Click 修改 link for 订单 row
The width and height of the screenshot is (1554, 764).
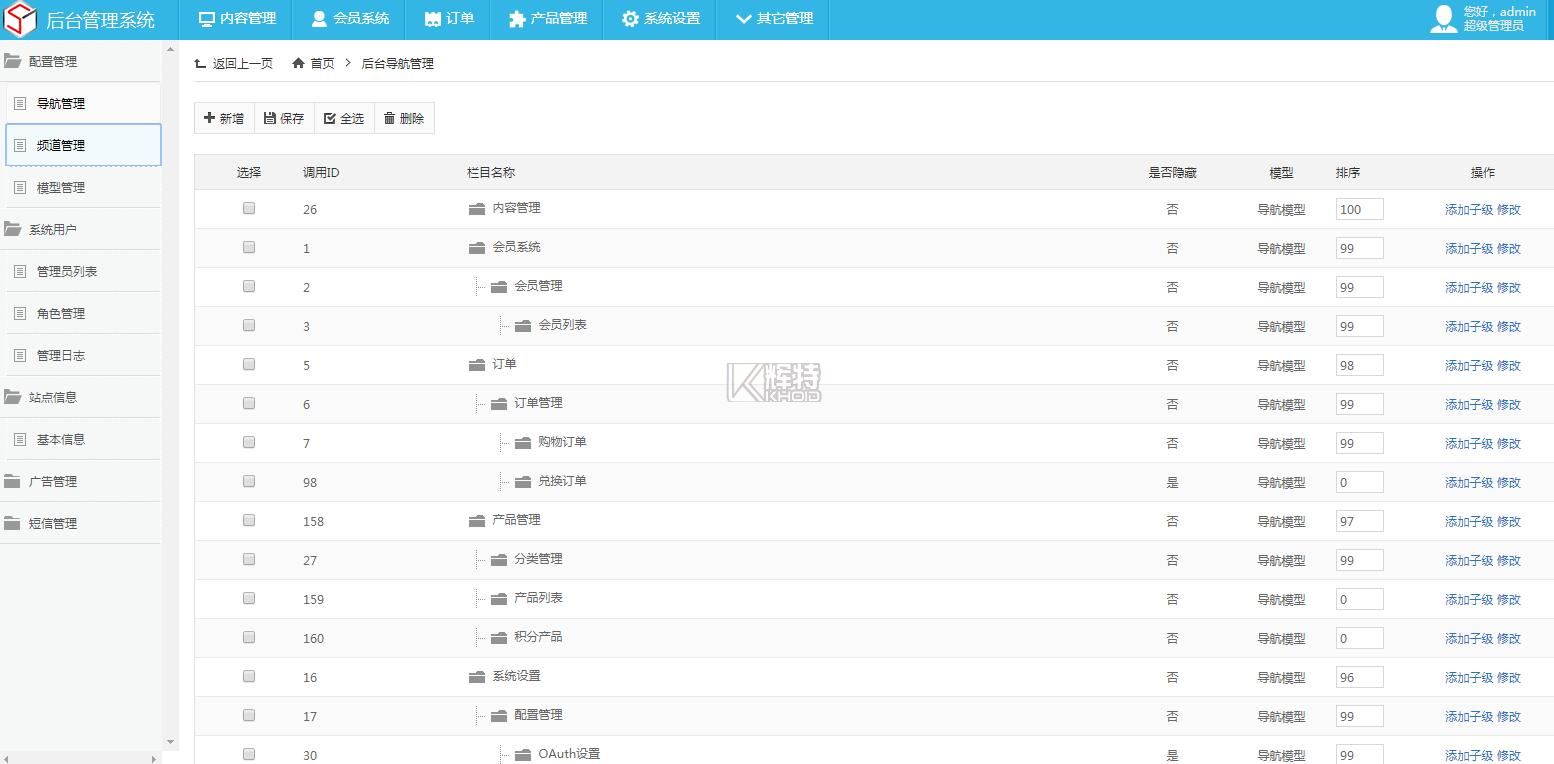click(x=1508, y=365)
